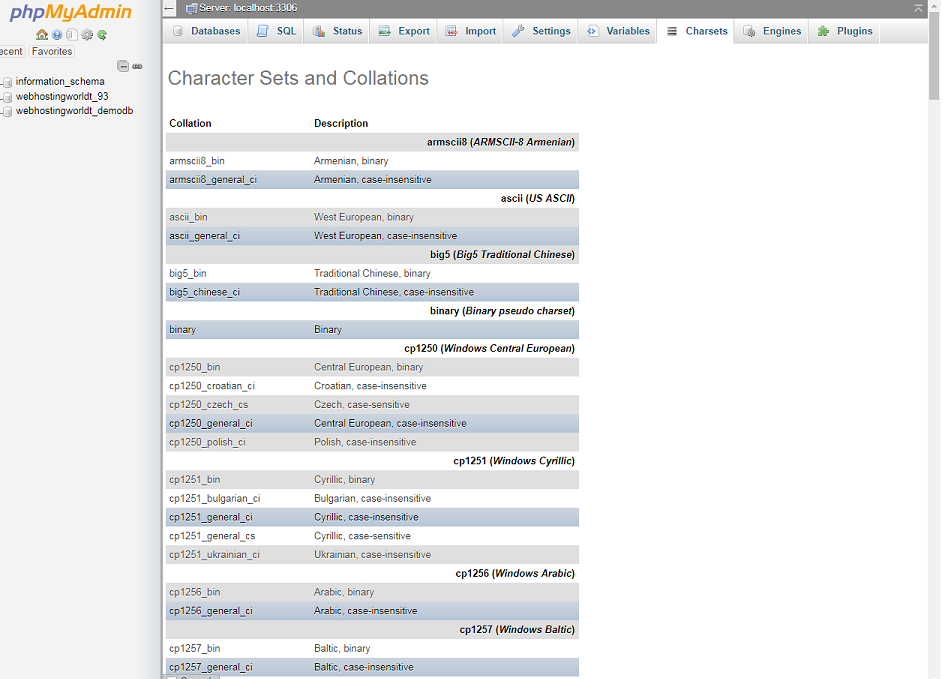The height and width of the screenshot is (679, 943).
Task: Open the Plugins tab
Action: tap(845, 31)
